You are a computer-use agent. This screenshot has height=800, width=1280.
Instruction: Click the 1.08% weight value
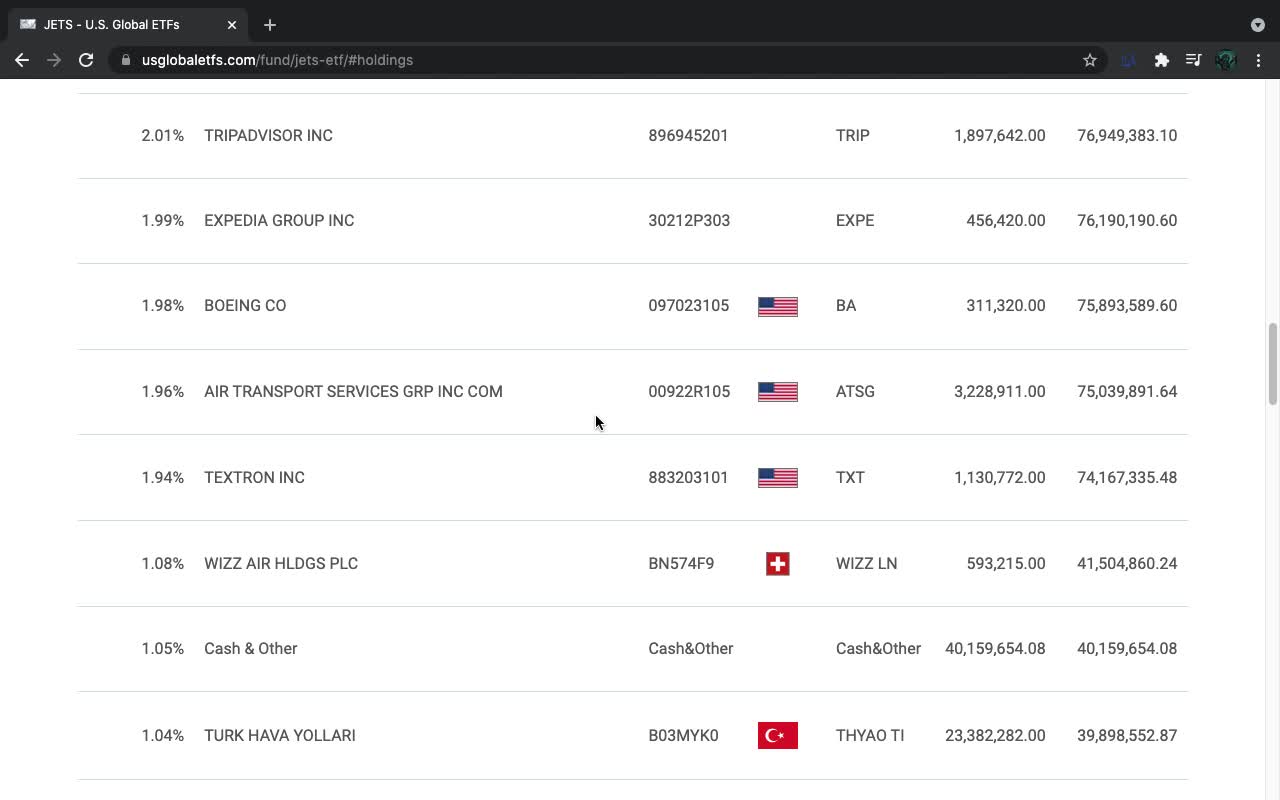pyautogui.click(x=163, y=563)
